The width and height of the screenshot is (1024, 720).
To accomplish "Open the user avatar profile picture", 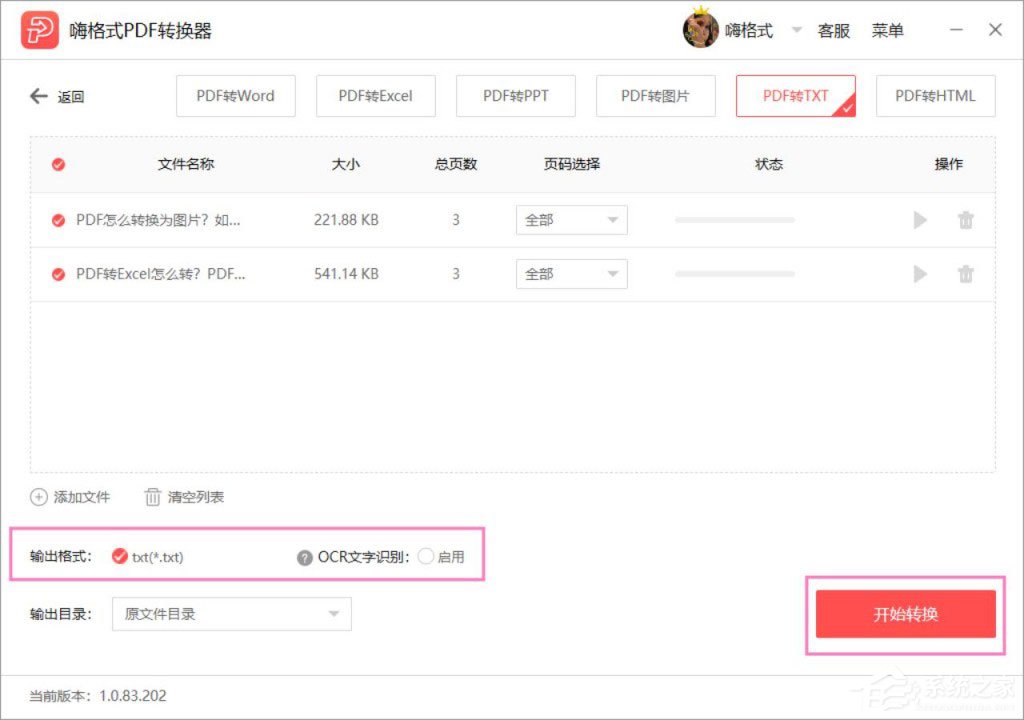I will [699, 29].
